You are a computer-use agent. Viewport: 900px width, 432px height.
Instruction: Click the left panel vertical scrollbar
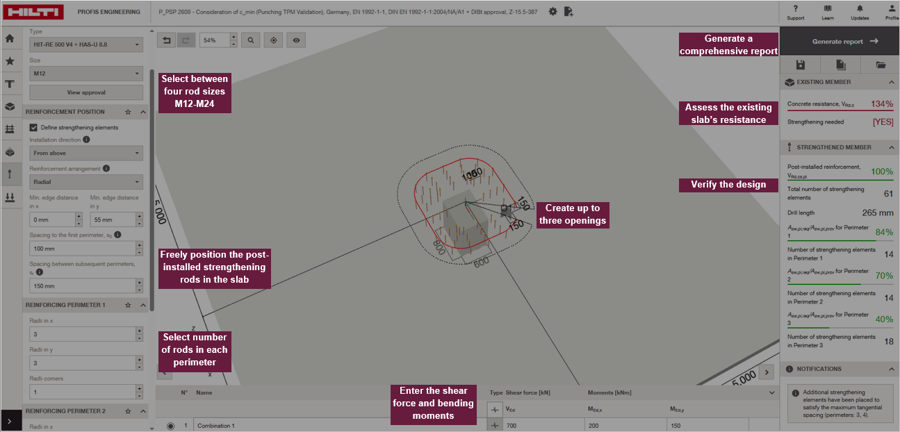[x=152, y=189]
